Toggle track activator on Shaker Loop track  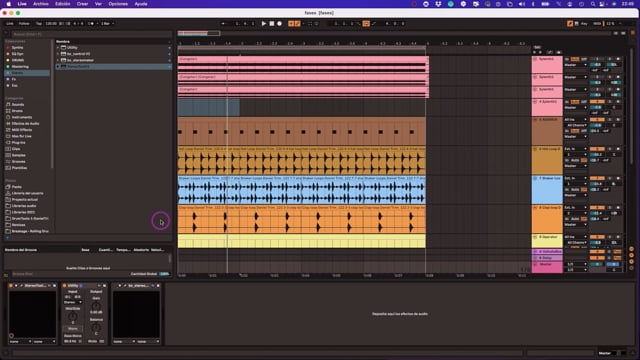(x=597, y=178)
